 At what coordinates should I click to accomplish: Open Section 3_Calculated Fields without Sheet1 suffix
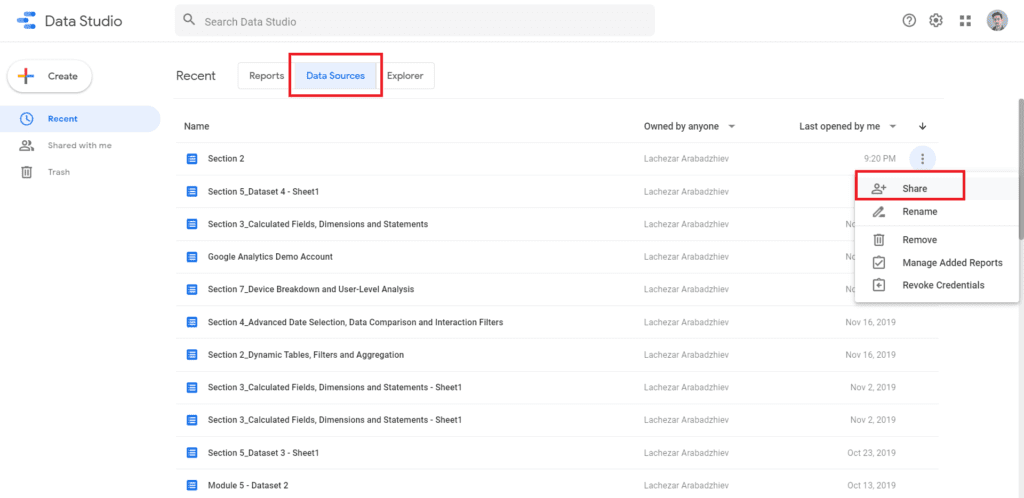coord(318,224)
